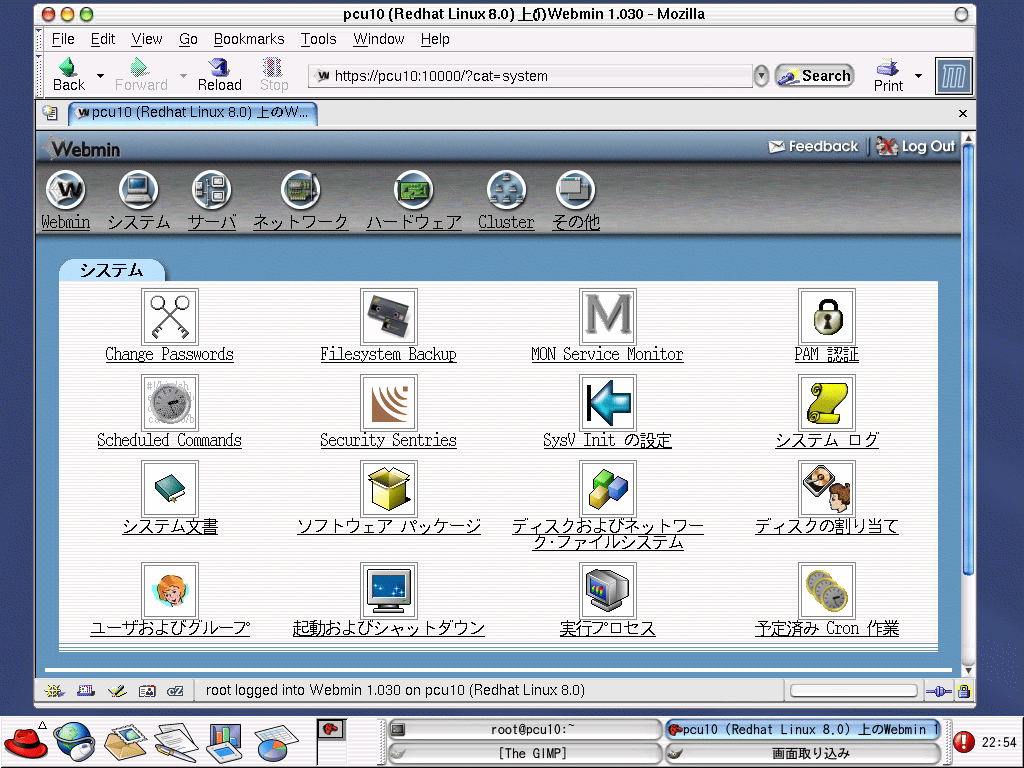Click the security lock status icon

pos(964,691)
